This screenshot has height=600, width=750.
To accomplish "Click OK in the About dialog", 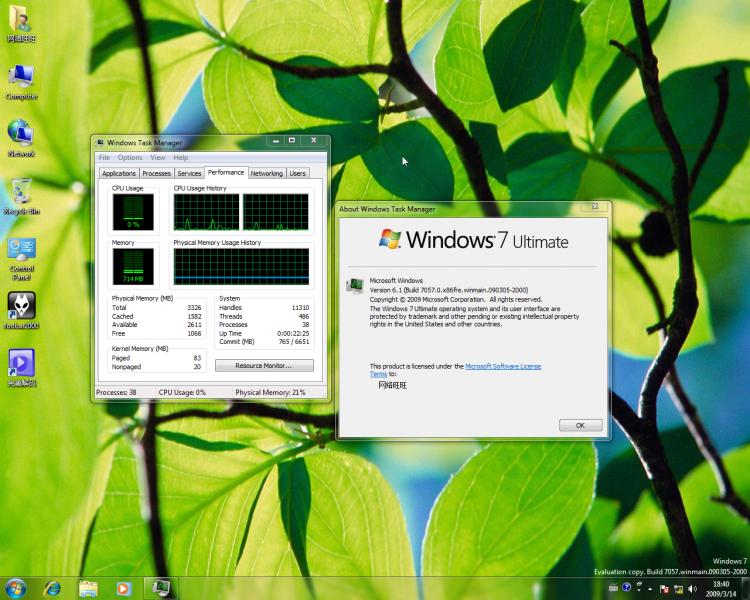I will coord(580,425).
